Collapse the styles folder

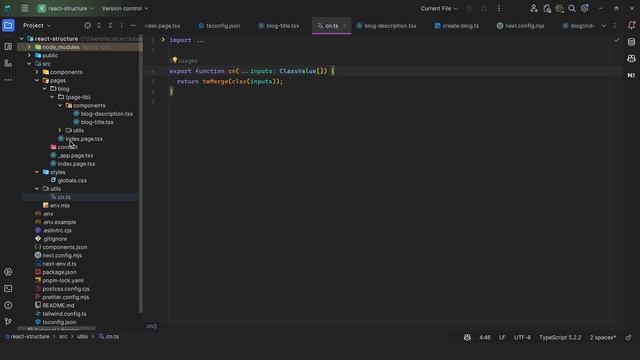[x=37, y=172]
